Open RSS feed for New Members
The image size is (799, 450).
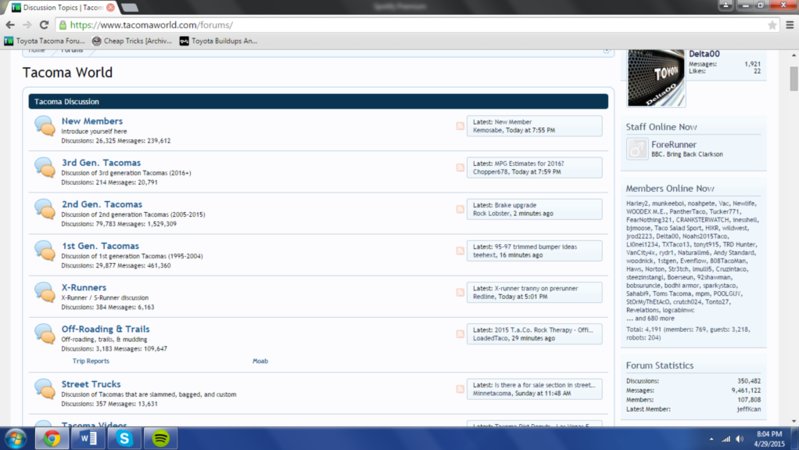coord(460,126)
